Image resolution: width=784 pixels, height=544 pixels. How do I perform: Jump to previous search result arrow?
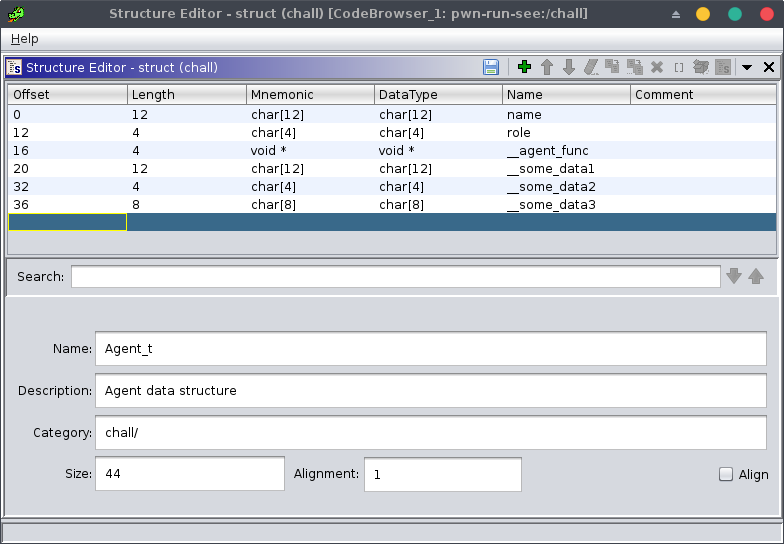756,276
